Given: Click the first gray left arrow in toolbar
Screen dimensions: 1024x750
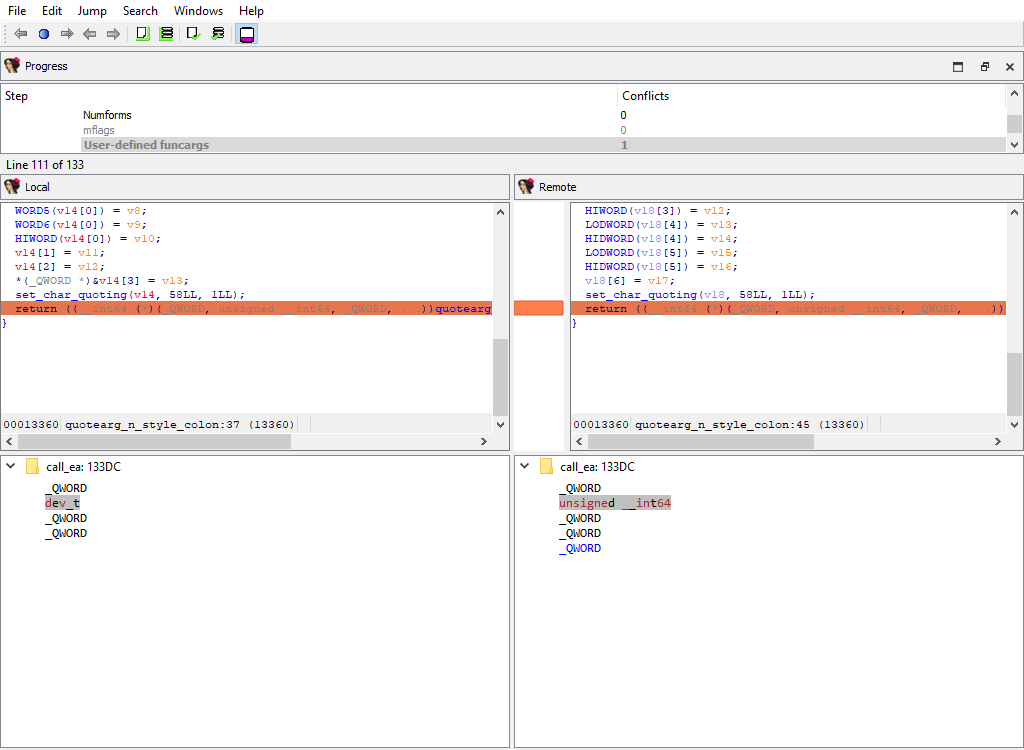Looking at the screenshot, I should [20, 34].
